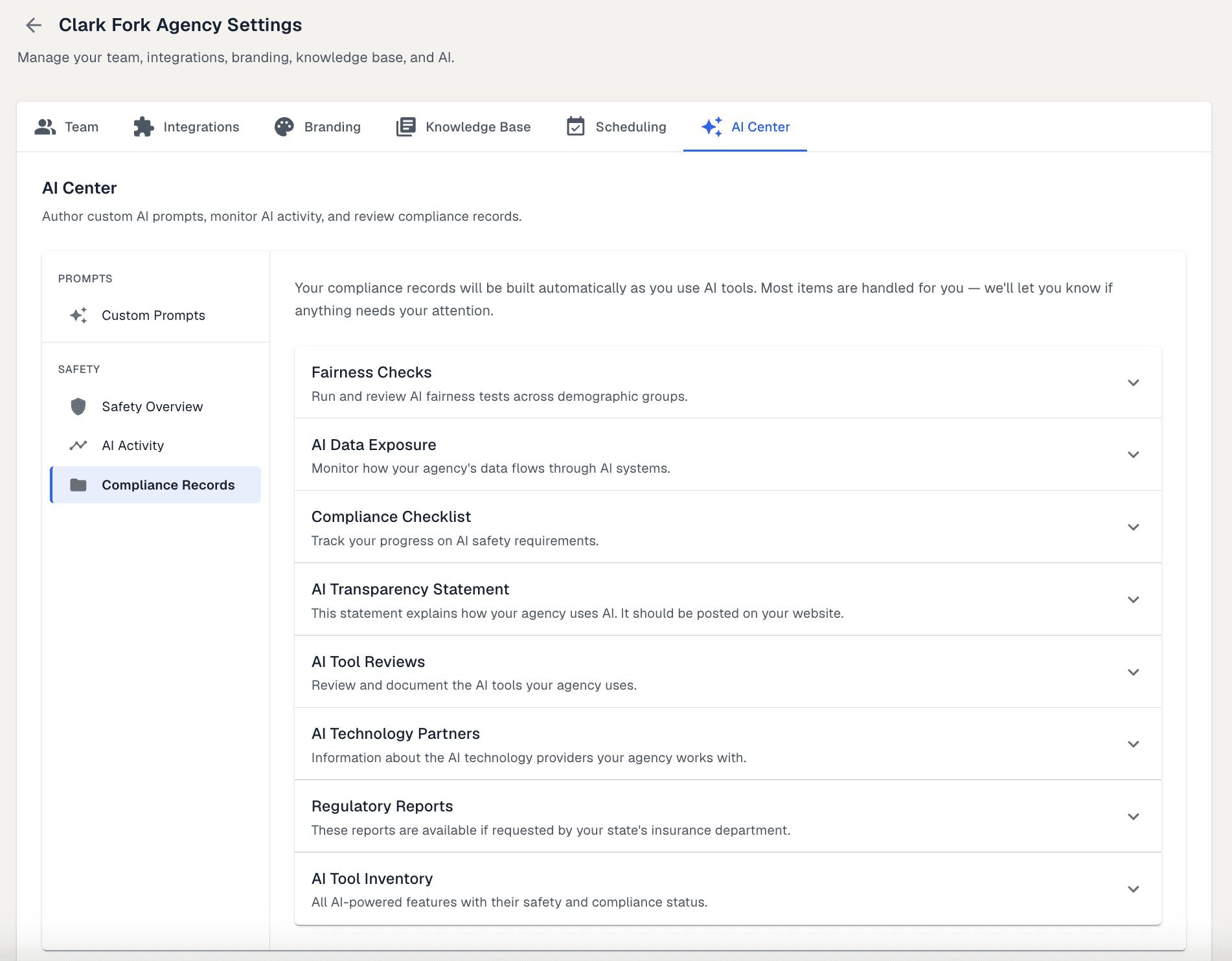Click the 'Clark Fork Agency Settings' heading
The height and width of the screenshot is (961, 1232).
(x=180, y=25)
